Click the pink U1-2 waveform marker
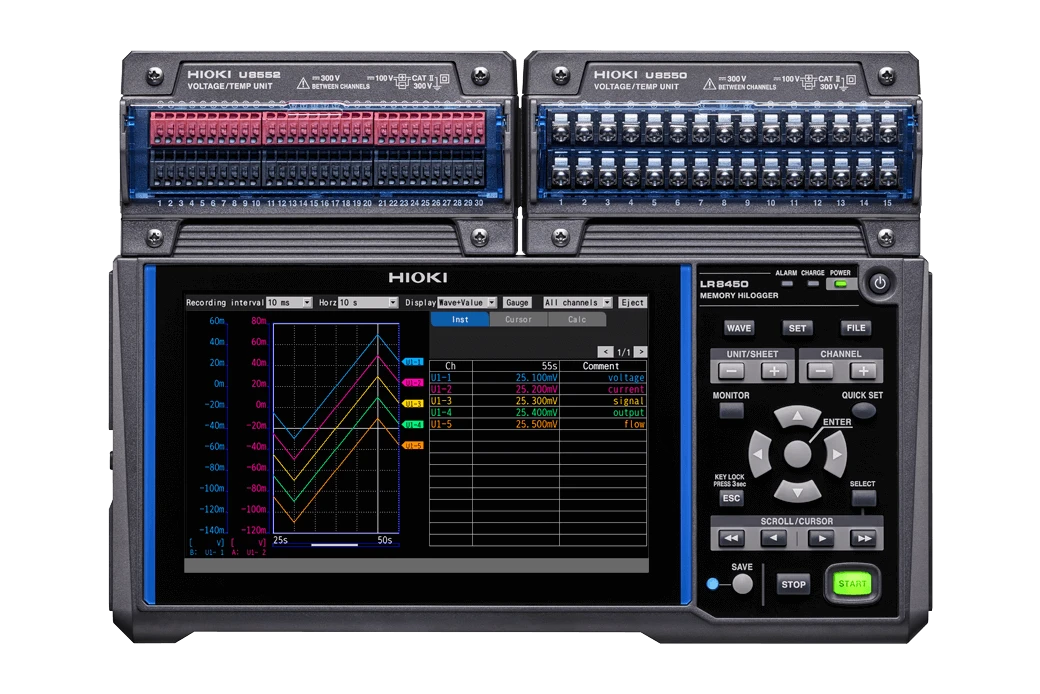Screen dimensions: 1040x694 point(413,383)
